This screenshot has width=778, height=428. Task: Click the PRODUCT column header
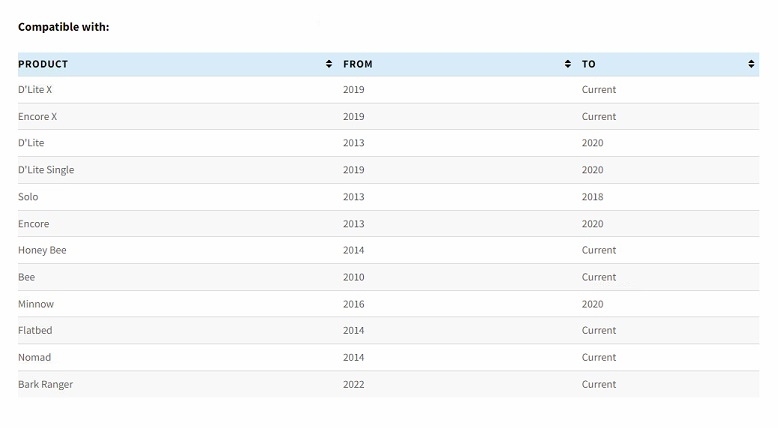point(43,64)
